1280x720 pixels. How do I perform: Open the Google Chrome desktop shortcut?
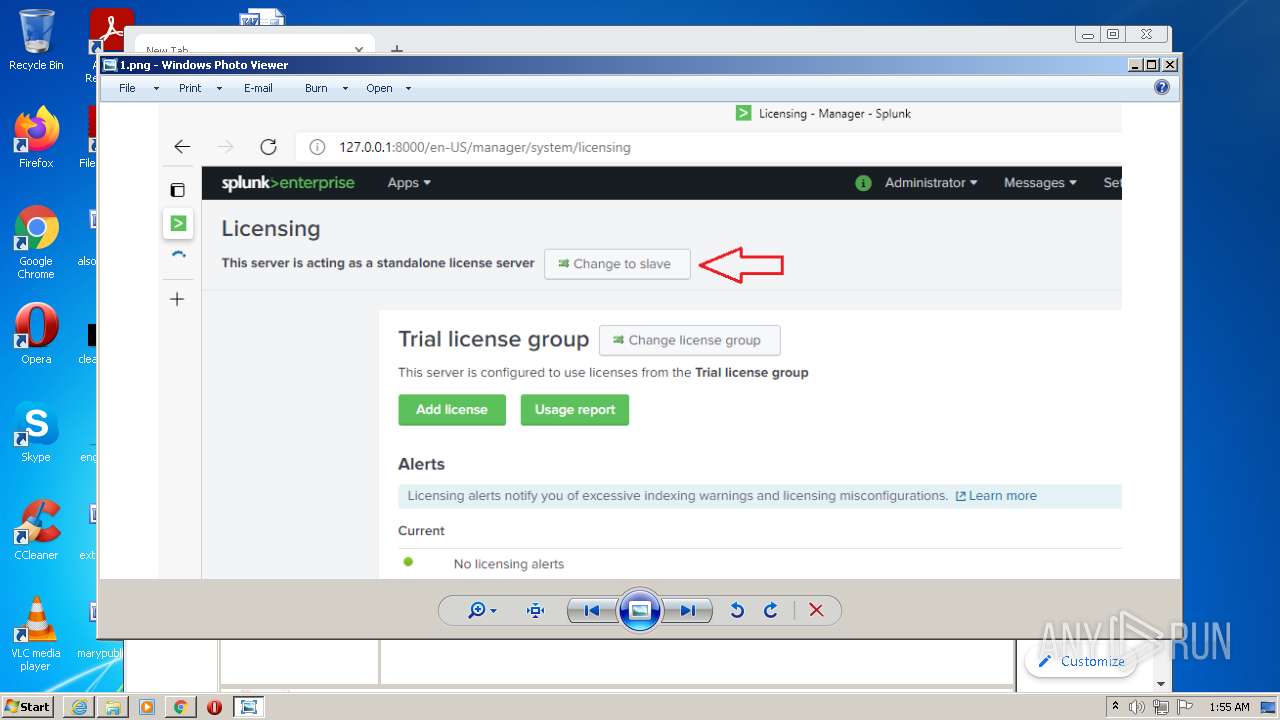coord(36,241)
